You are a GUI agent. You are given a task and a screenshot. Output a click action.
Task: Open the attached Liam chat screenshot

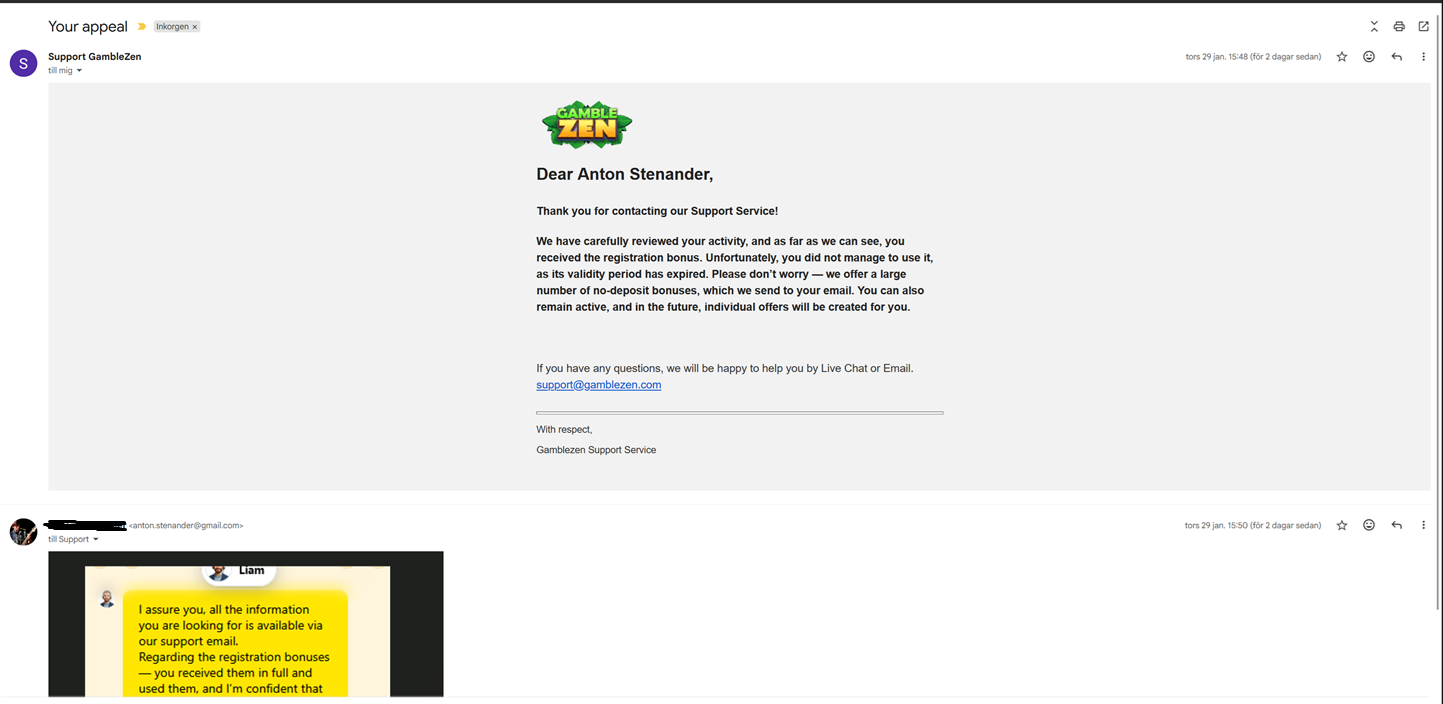click(x=246, y=624)
